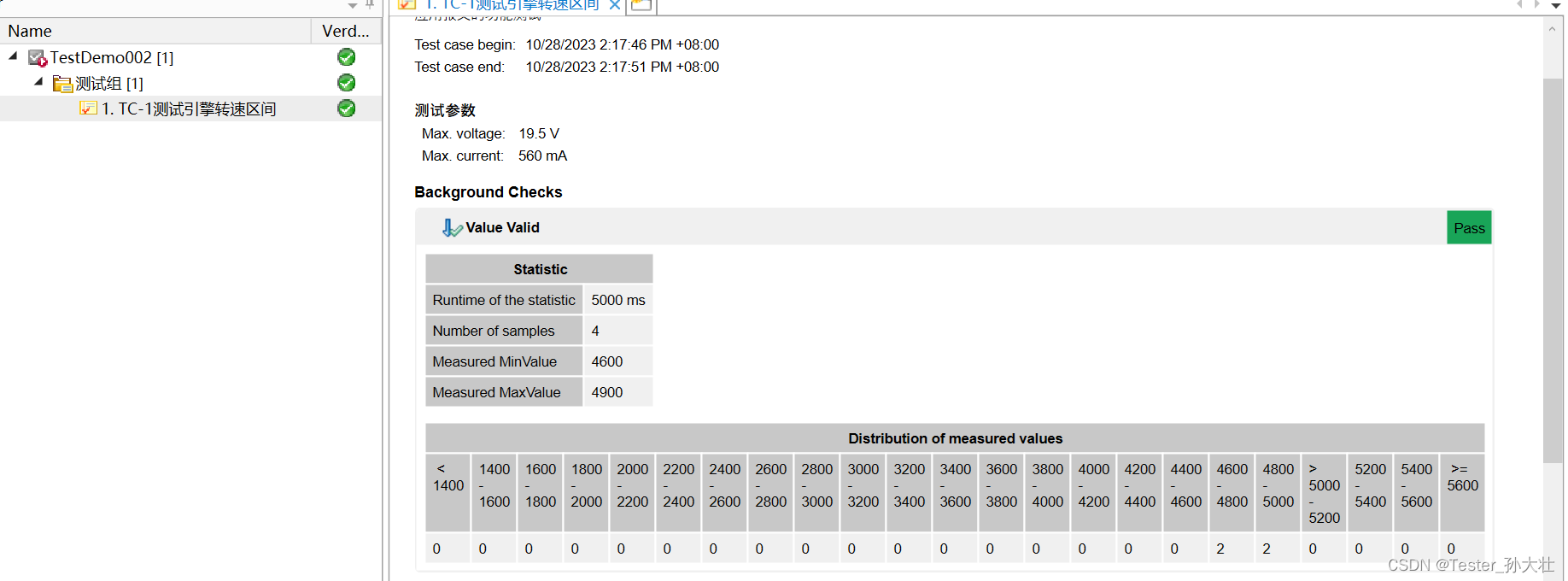
Task: Click the TC-1 test case icon in tree
Action: click(x=88, y=109)
